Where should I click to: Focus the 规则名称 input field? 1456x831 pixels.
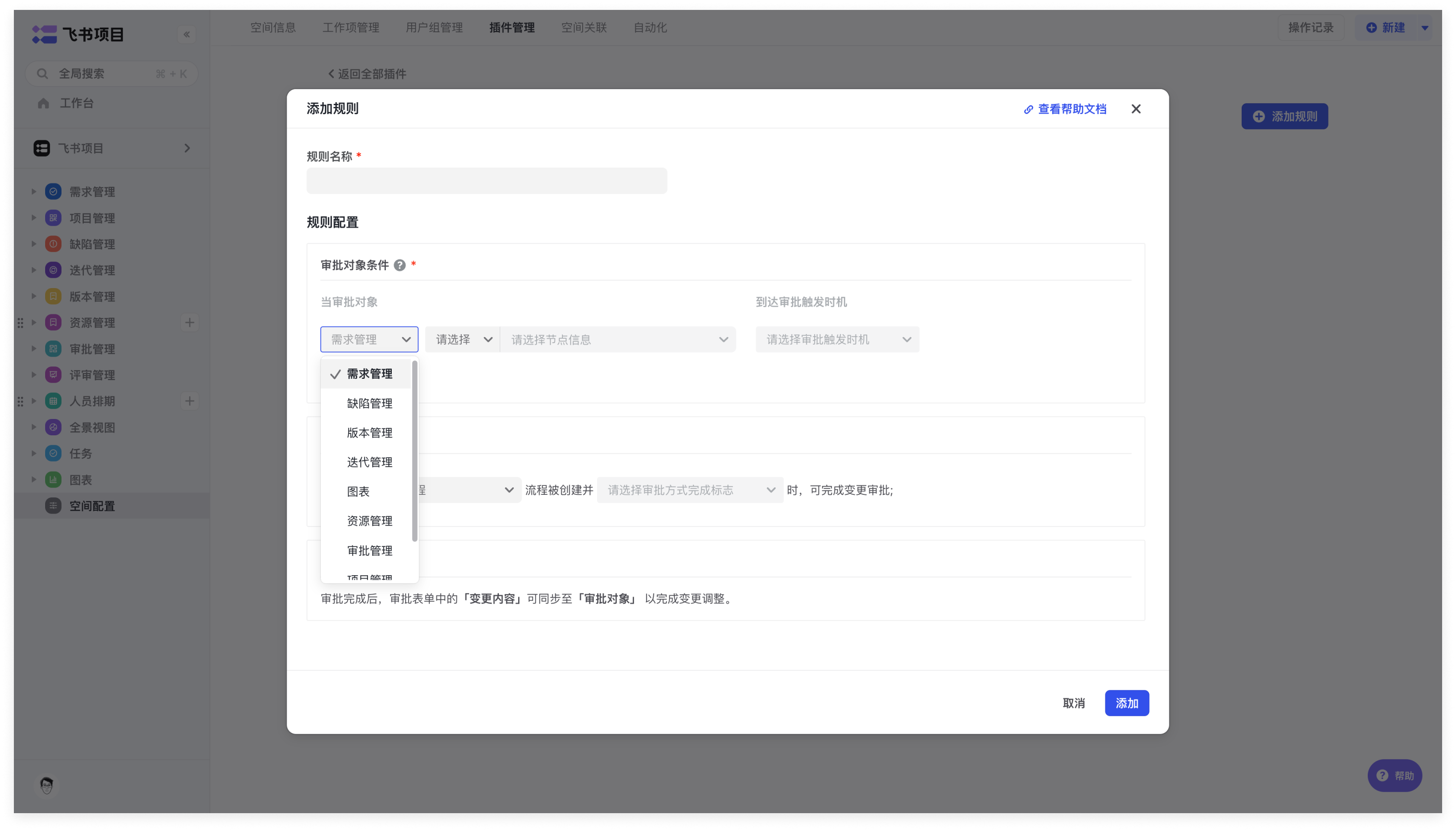click(486, 181)
